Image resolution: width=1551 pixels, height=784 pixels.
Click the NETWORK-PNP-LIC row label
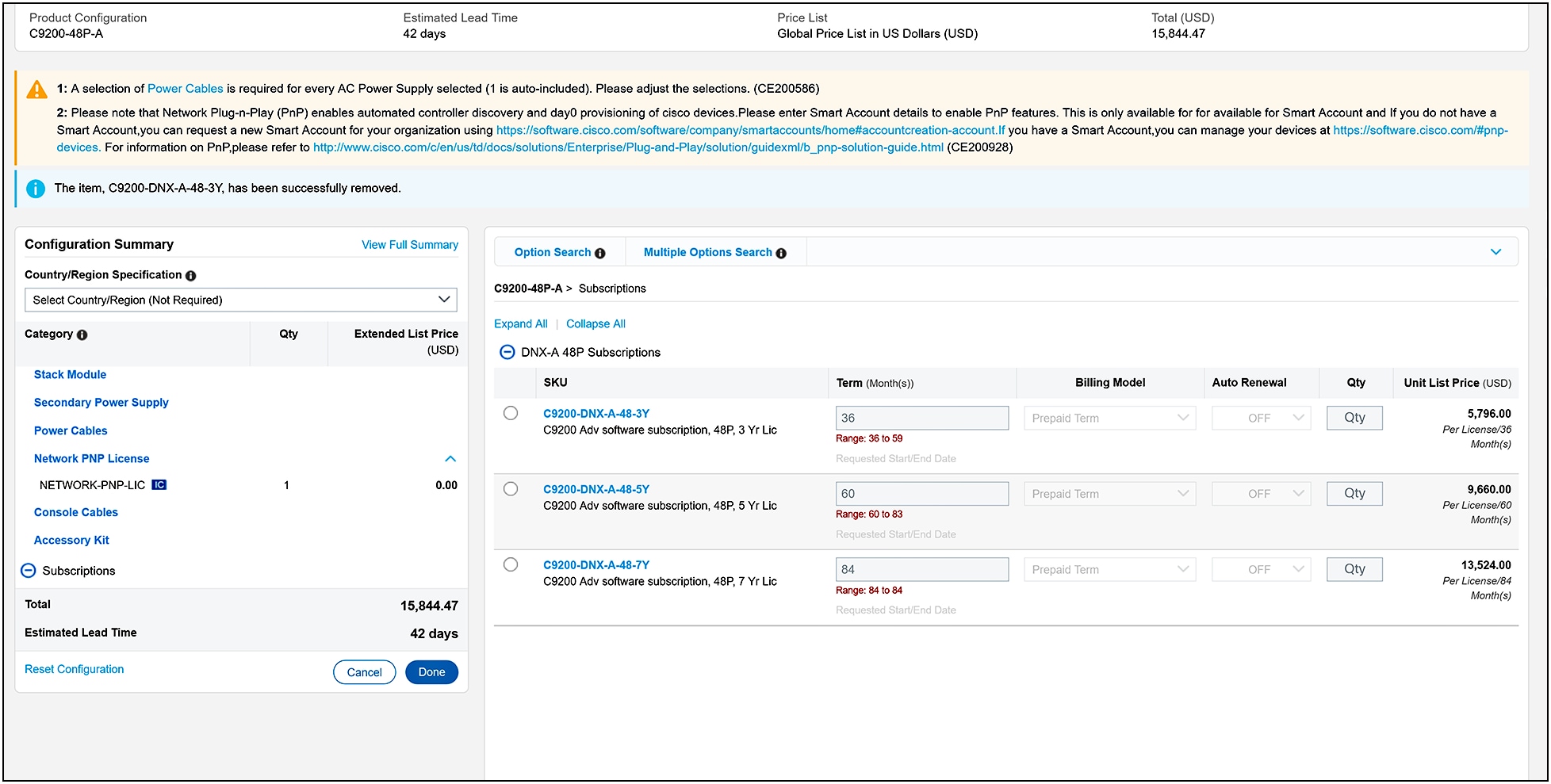click(x=92, y=485)
